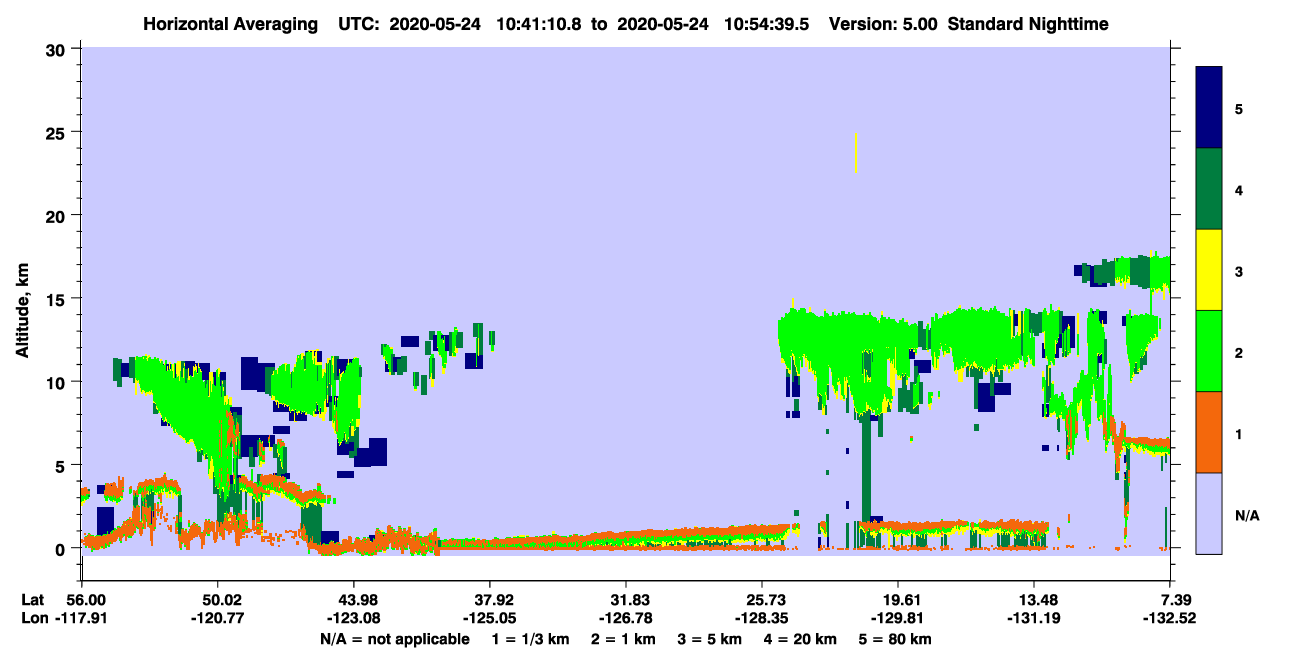Image resolution: width=1300 pixels, height=667 pixels.
Task: Click the longitude value -128.35
Action: 762,618
